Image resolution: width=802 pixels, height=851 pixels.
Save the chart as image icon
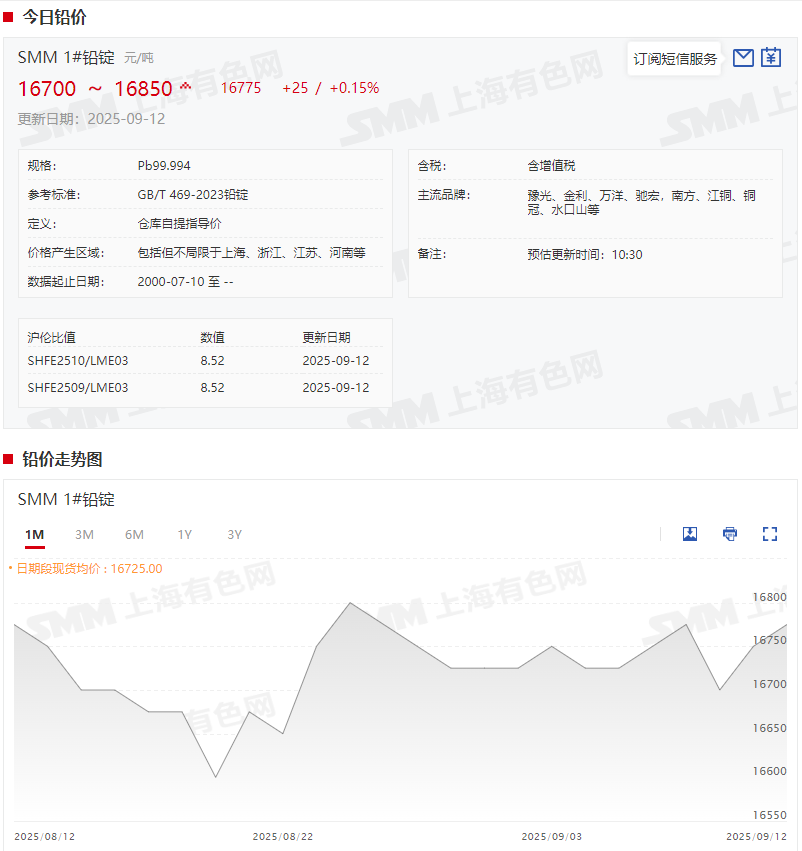coord(690,534)
